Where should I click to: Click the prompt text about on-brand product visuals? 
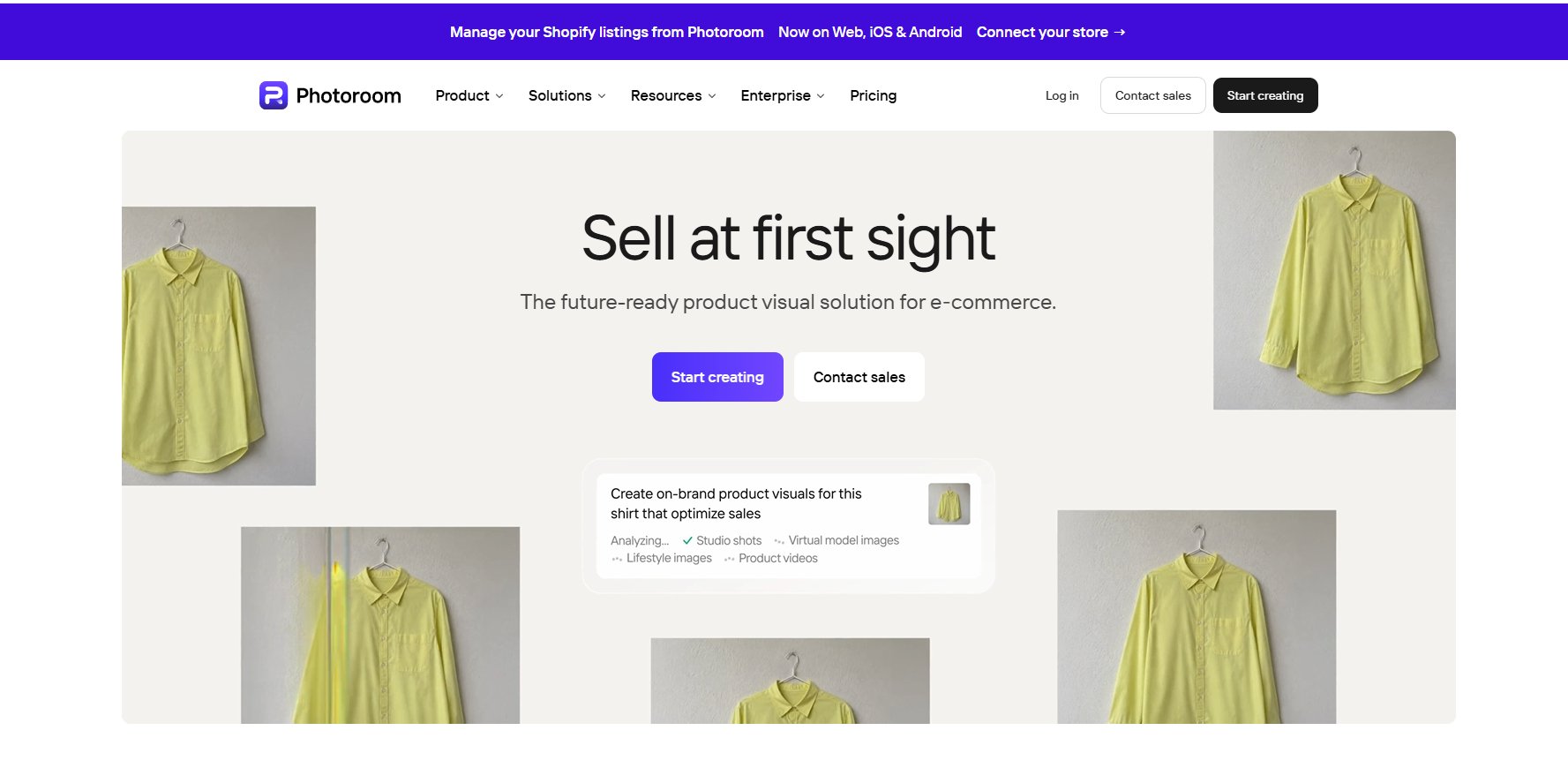pyautogui.click(x=736, y=503)
